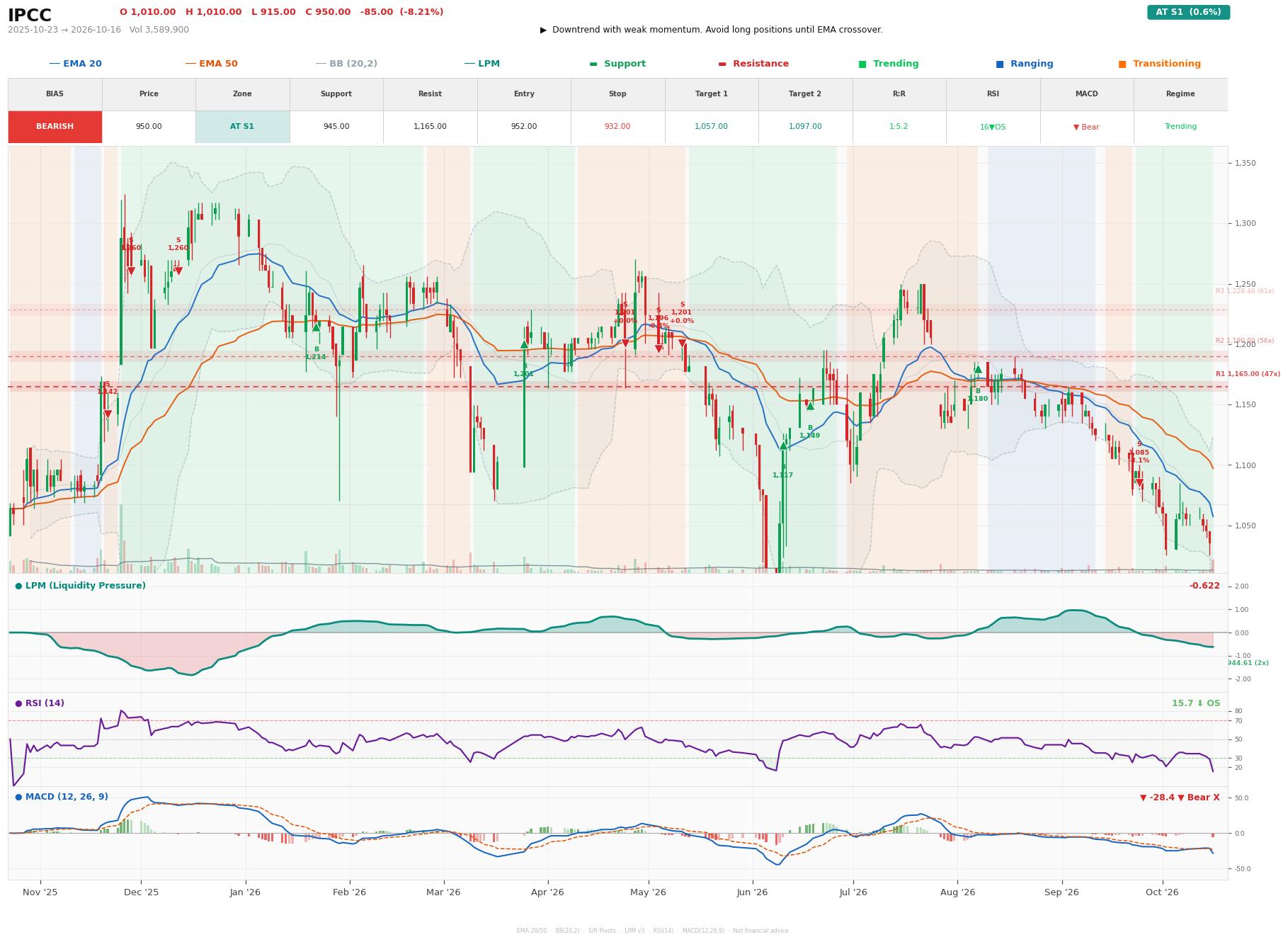Click the 16▼OS RSI table value

click(x=993, y=127)
